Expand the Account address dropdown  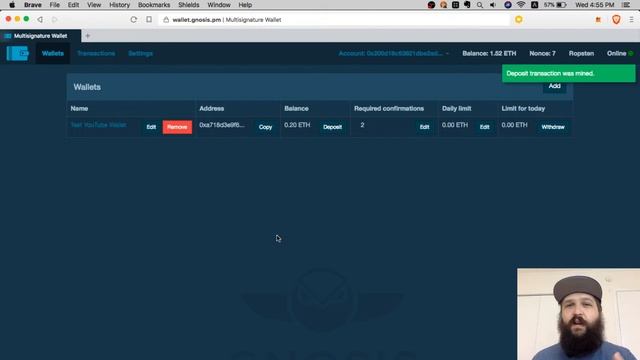(x=393, y=53)
